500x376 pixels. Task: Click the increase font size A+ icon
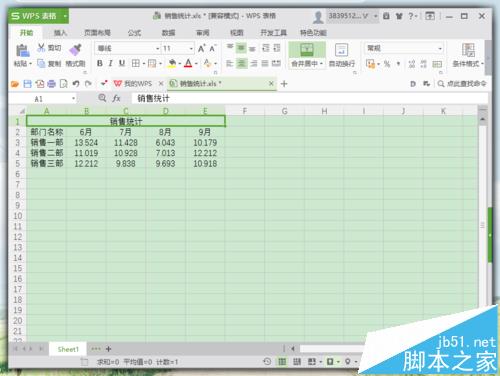(x=202, y=49)
